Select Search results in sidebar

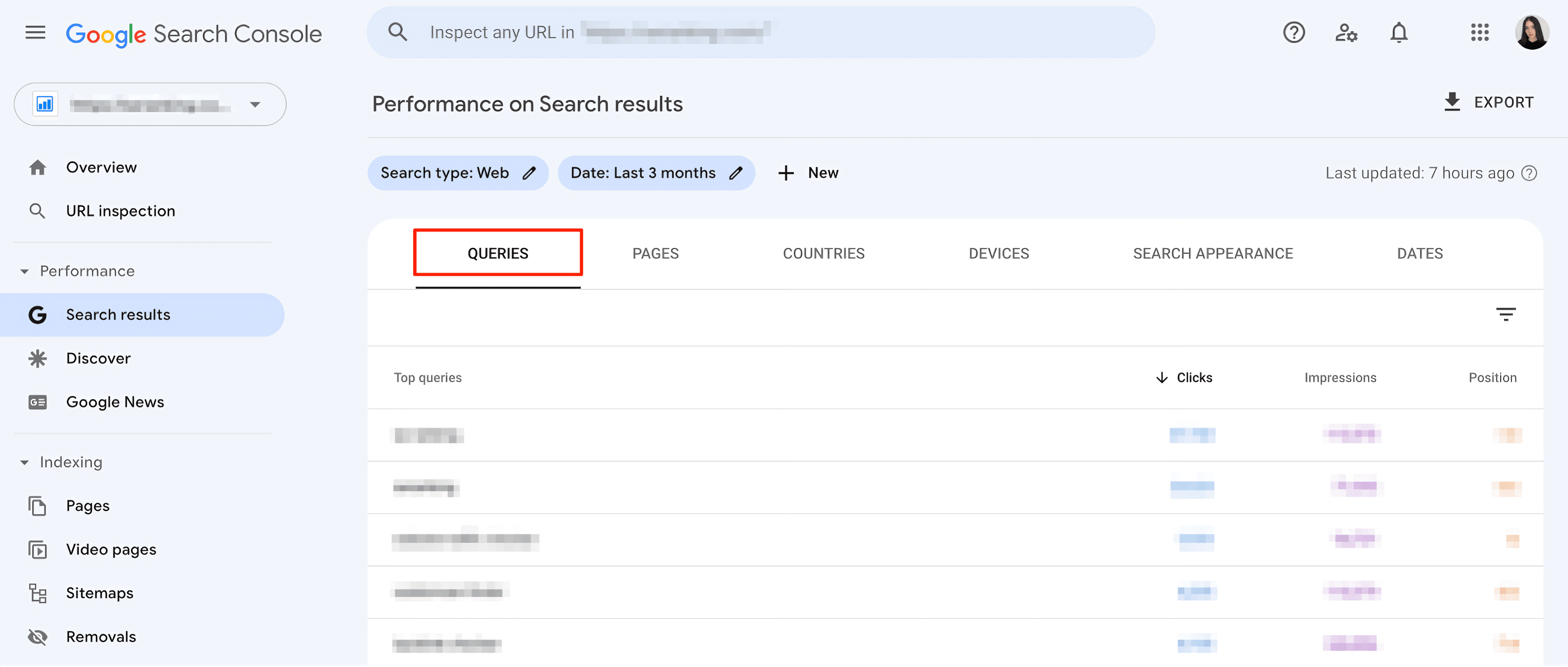(142, 315)
